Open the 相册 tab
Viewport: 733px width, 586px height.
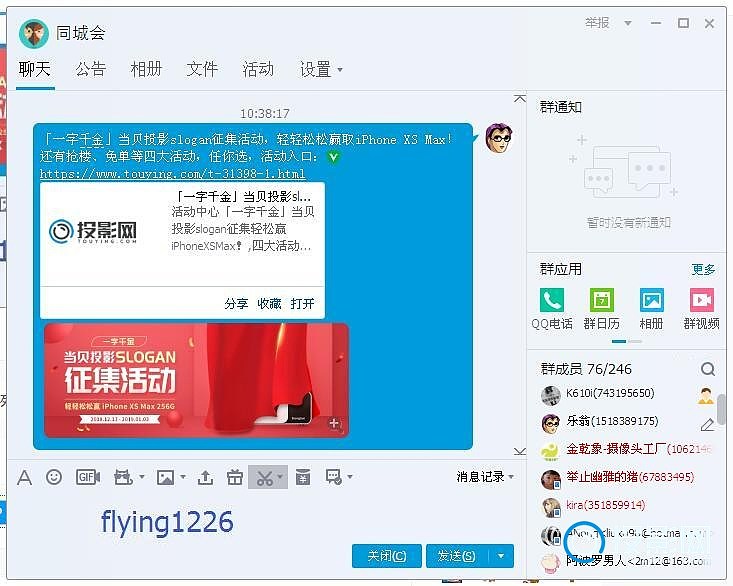[146, 70]
